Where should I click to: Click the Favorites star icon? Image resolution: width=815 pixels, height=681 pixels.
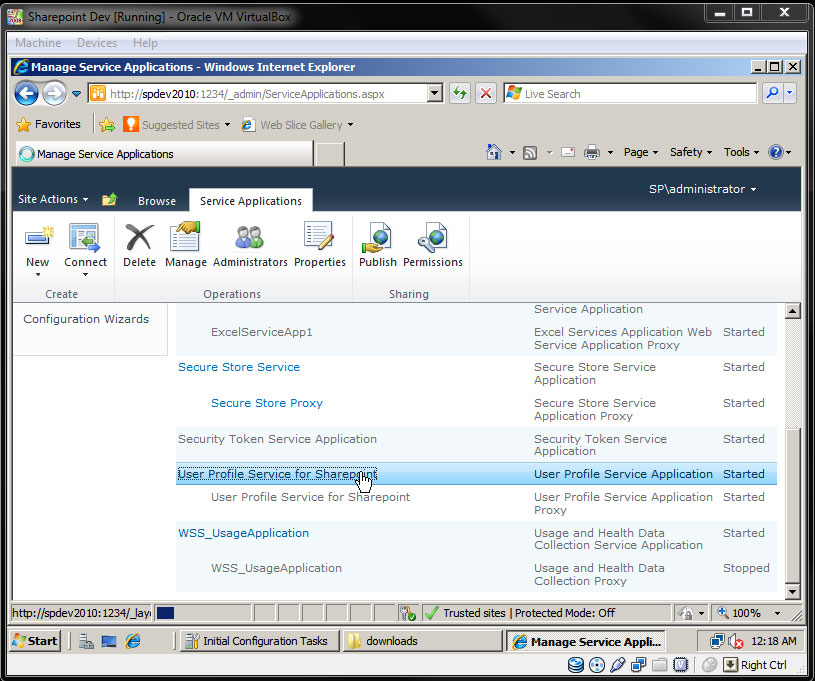pos(23,124)
